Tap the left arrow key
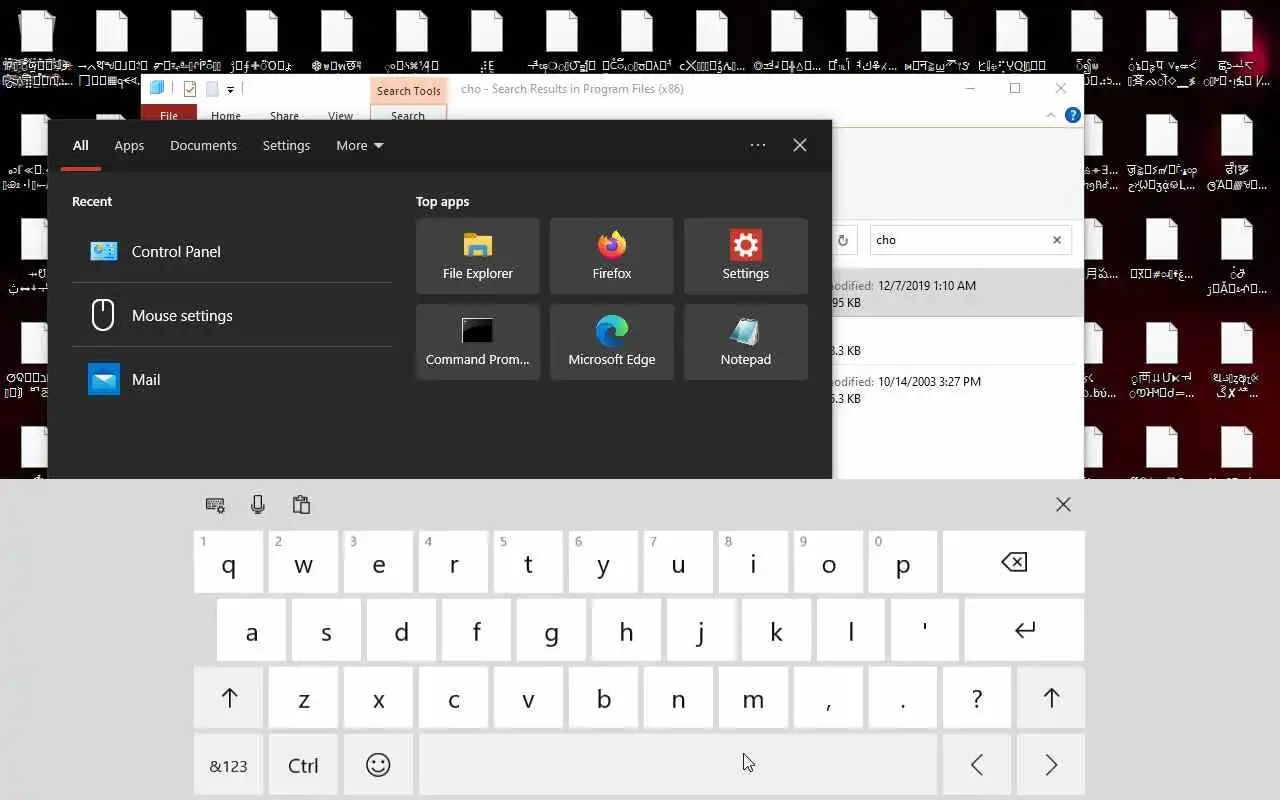1280x800 pixels. pos(977,766)
